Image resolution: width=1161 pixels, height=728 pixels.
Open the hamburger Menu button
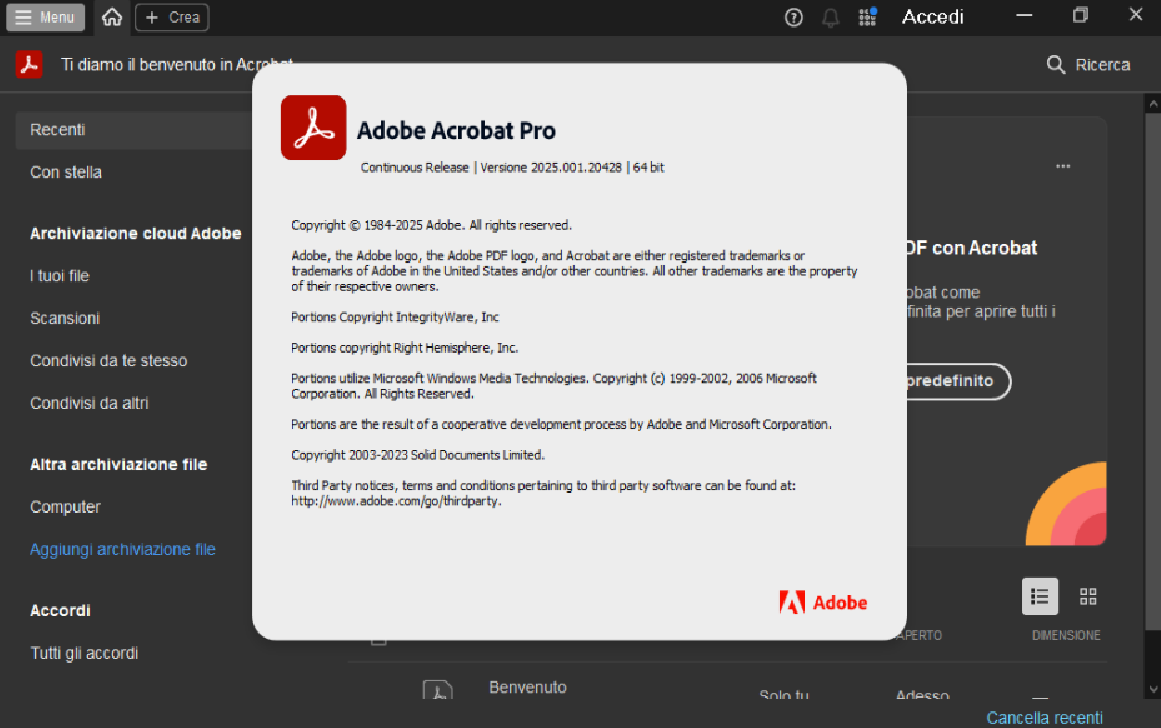(45, 17)
